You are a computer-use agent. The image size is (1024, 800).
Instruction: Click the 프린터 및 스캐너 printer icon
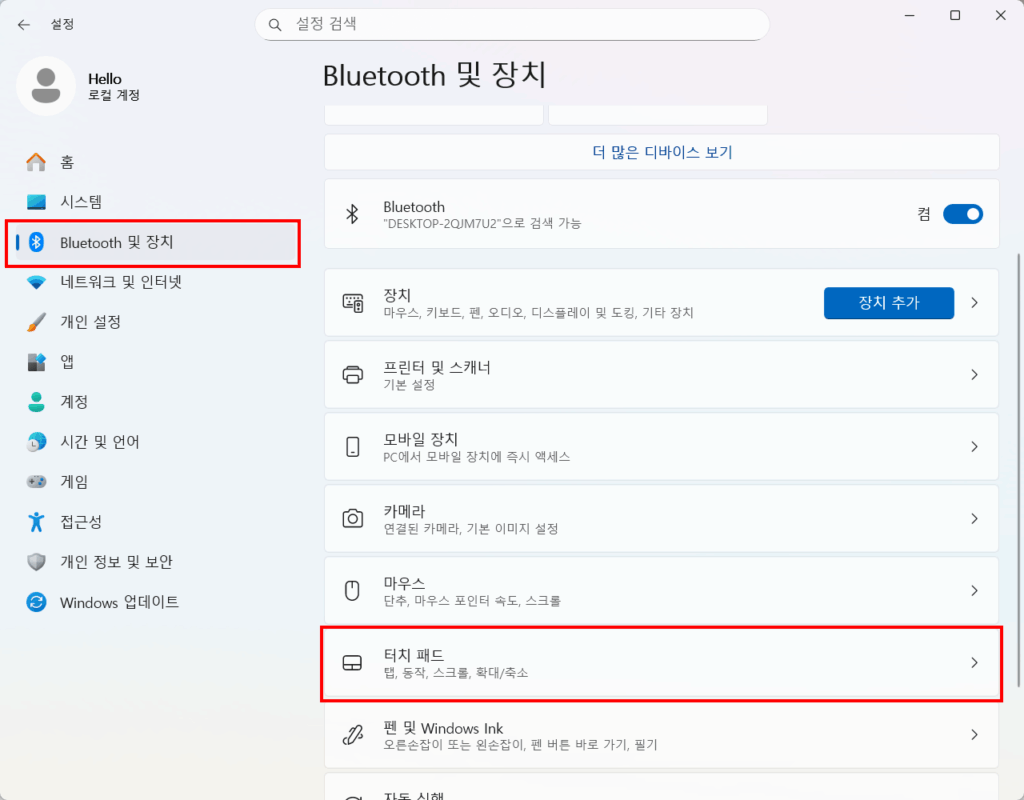[x=352, y=375]
